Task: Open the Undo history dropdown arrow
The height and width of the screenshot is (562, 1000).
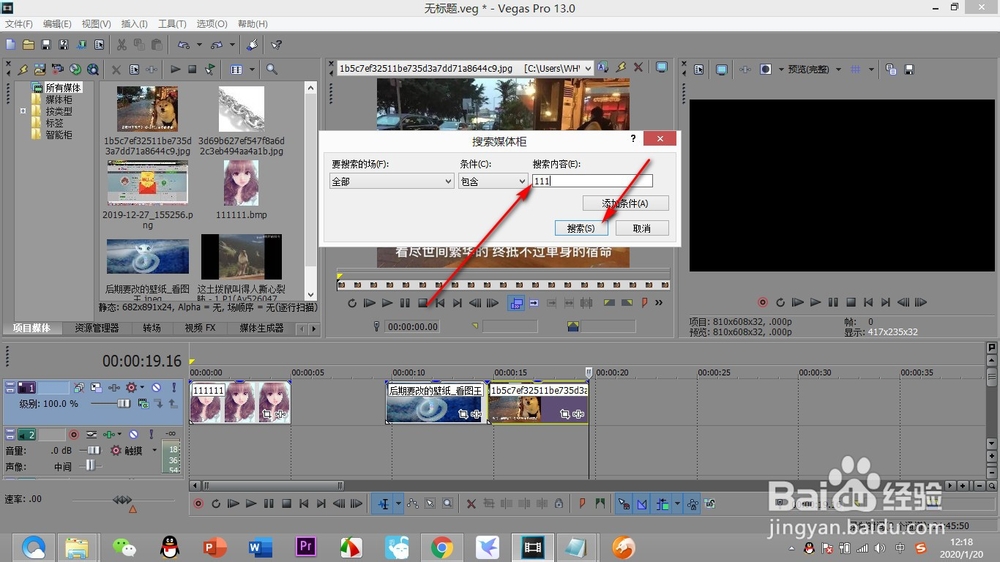Action: 199,45
